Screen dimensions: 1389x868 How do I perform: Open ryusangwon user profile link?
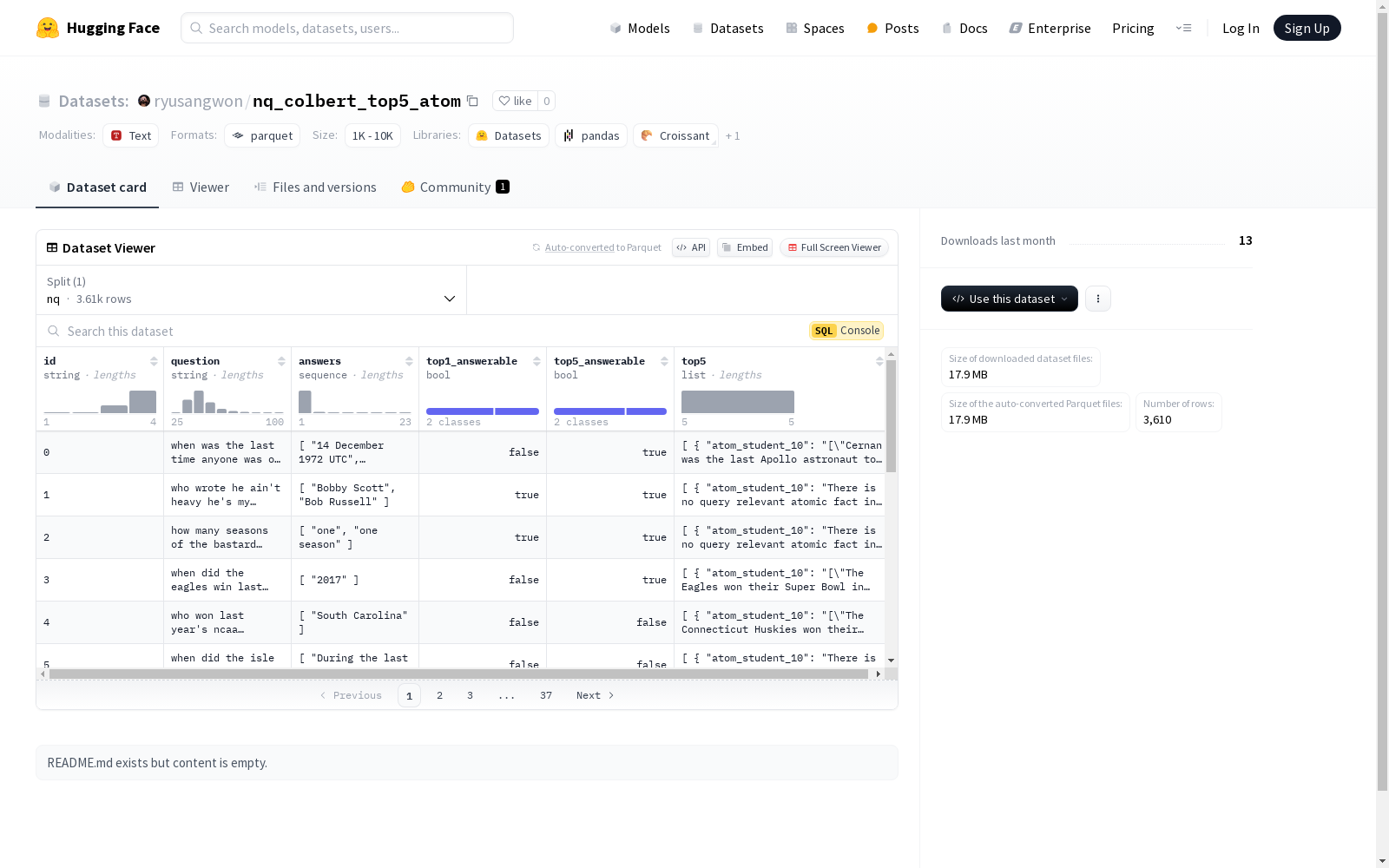click(x=199, y=101)
